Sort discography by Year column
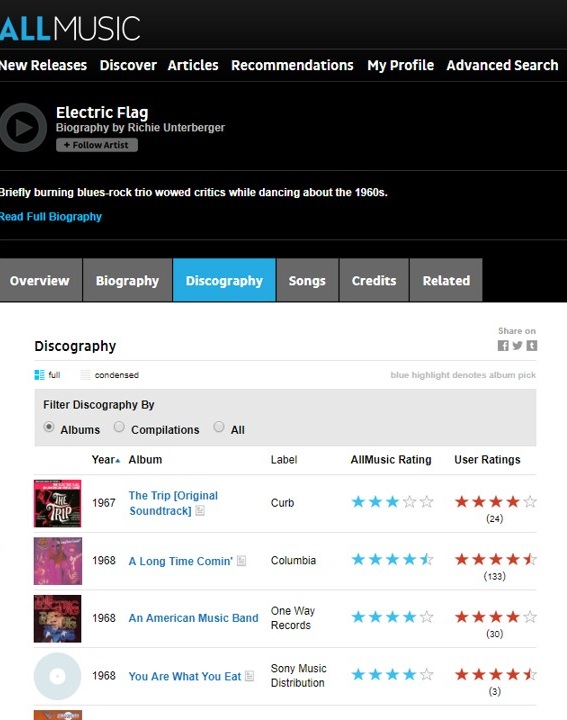The height and width of the screenshot is (720, 567). 106,460
